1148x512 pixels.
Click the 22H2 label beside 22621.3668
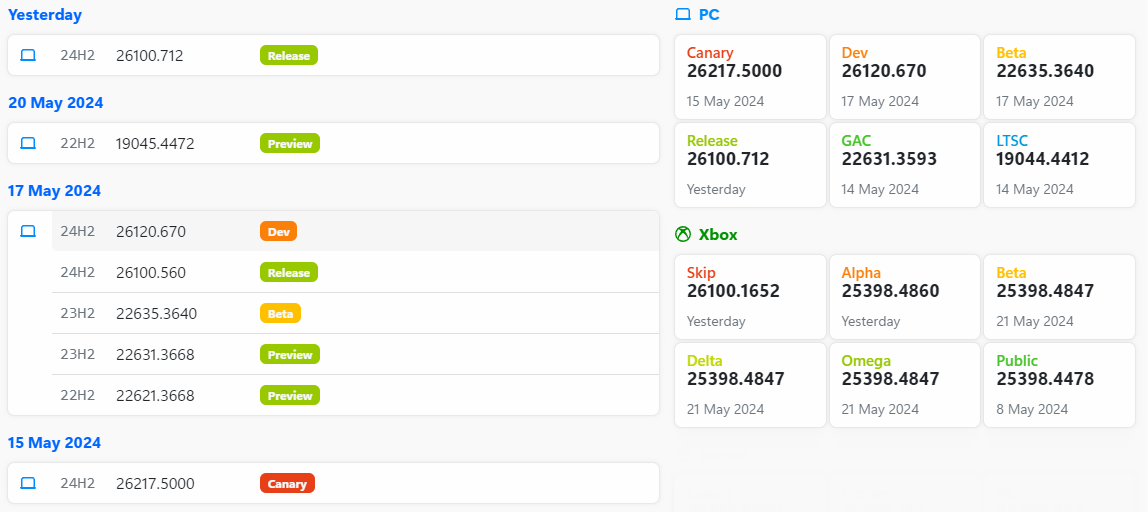click(78, 396)
